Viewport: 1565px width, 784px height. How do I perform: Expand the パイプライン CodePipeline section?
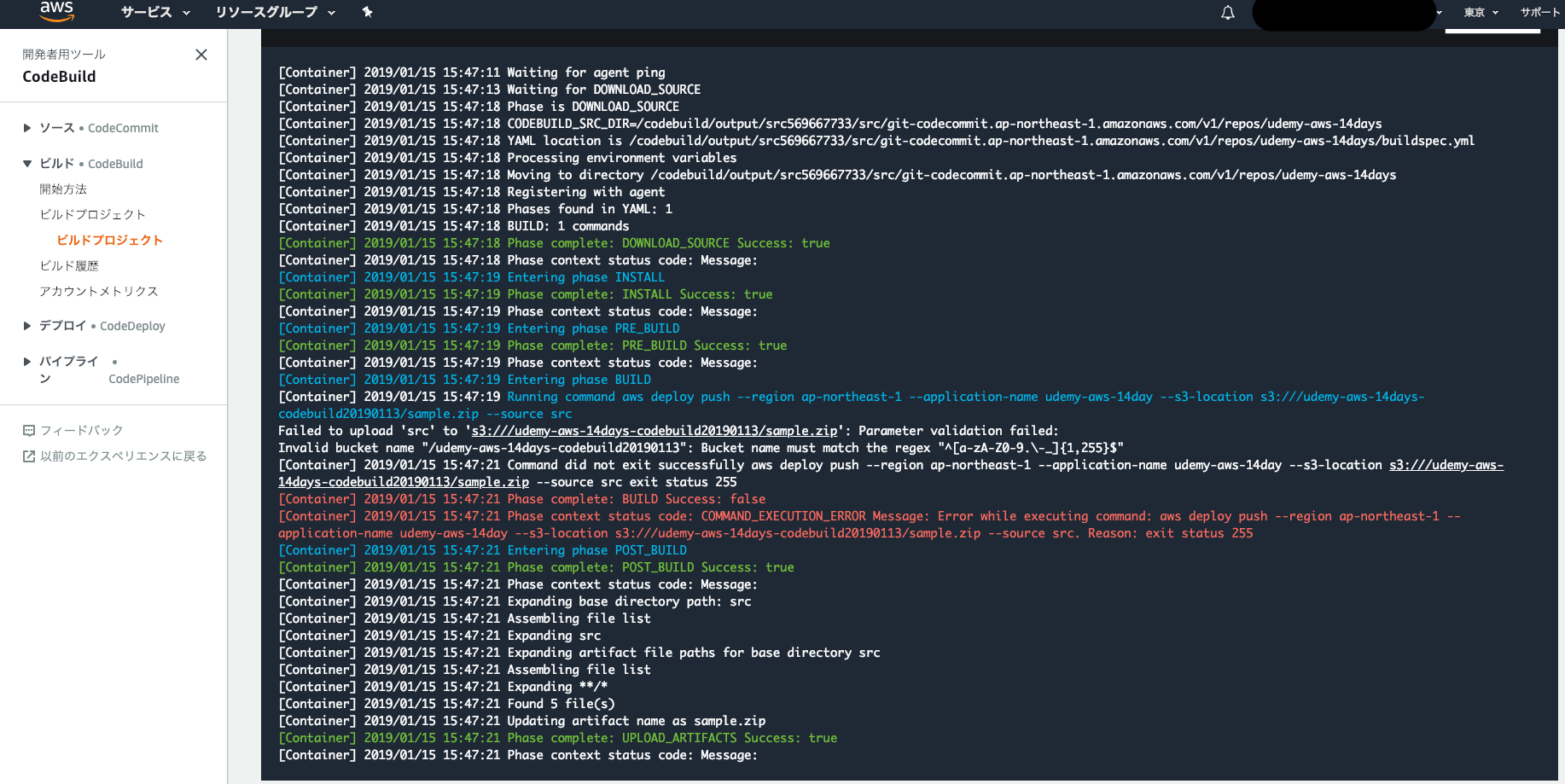coord(27,362)
